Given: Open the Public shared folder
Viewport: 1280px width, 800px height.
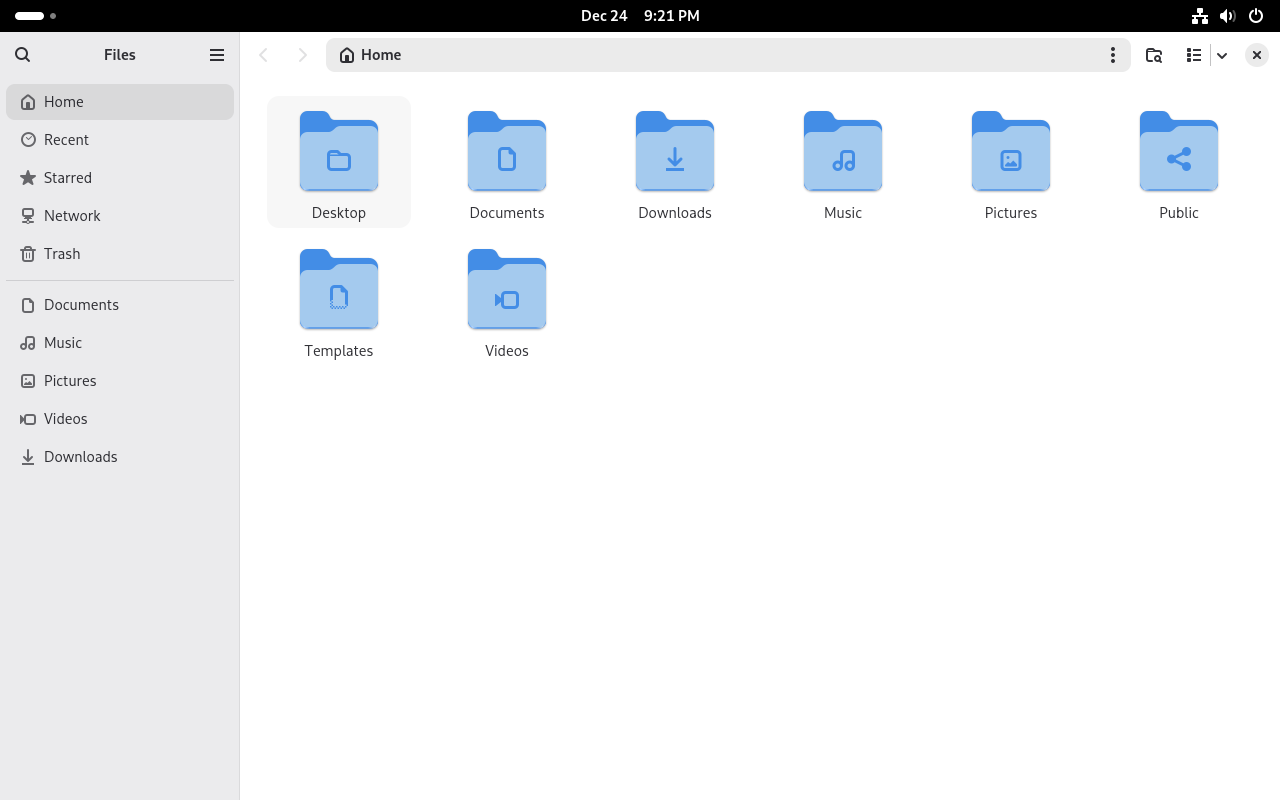Looking at the screenshot, I should (x=1179, y=153).
